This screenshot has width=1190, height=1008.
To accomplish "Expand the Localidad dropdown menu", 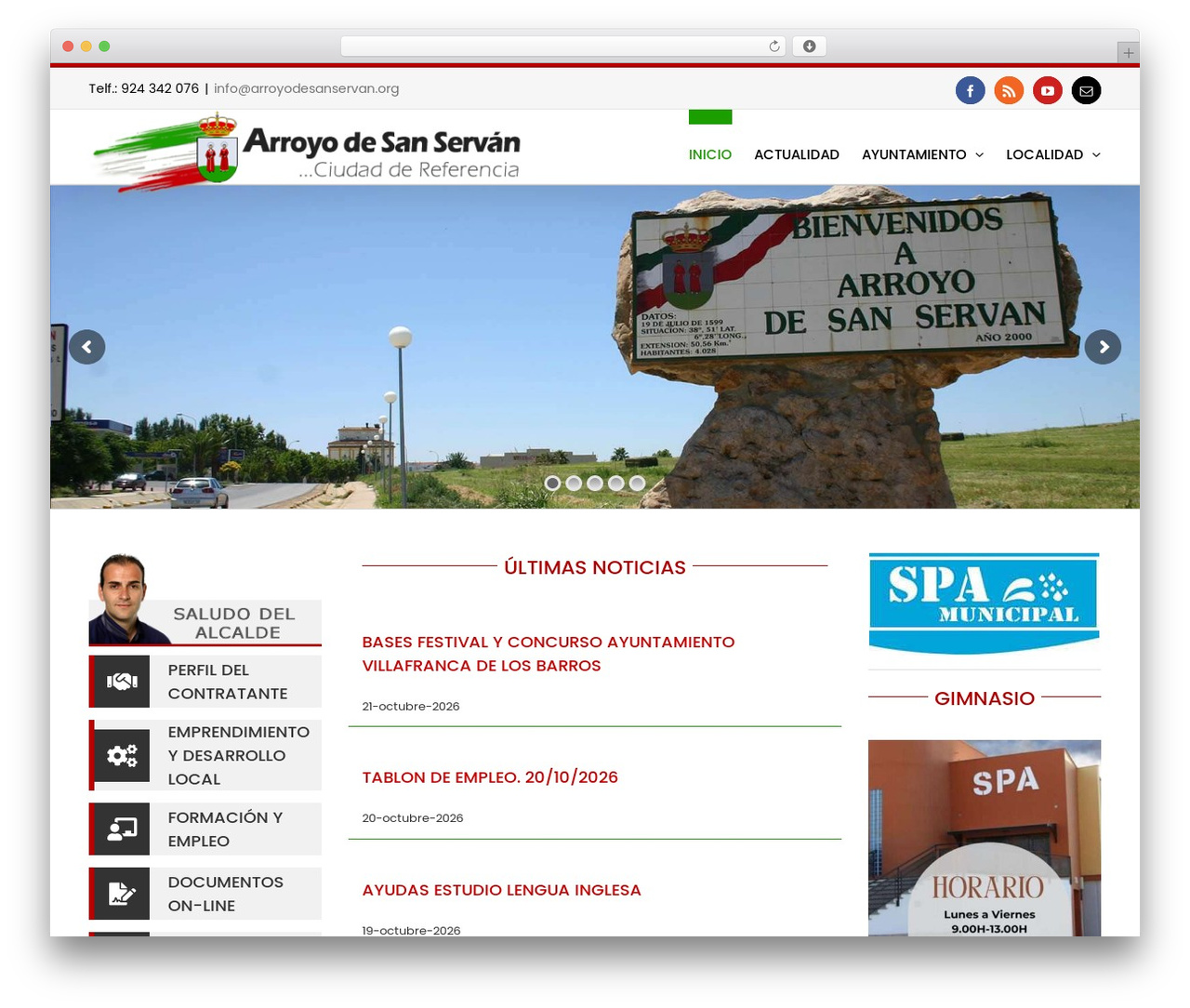I will (1053, 154).
